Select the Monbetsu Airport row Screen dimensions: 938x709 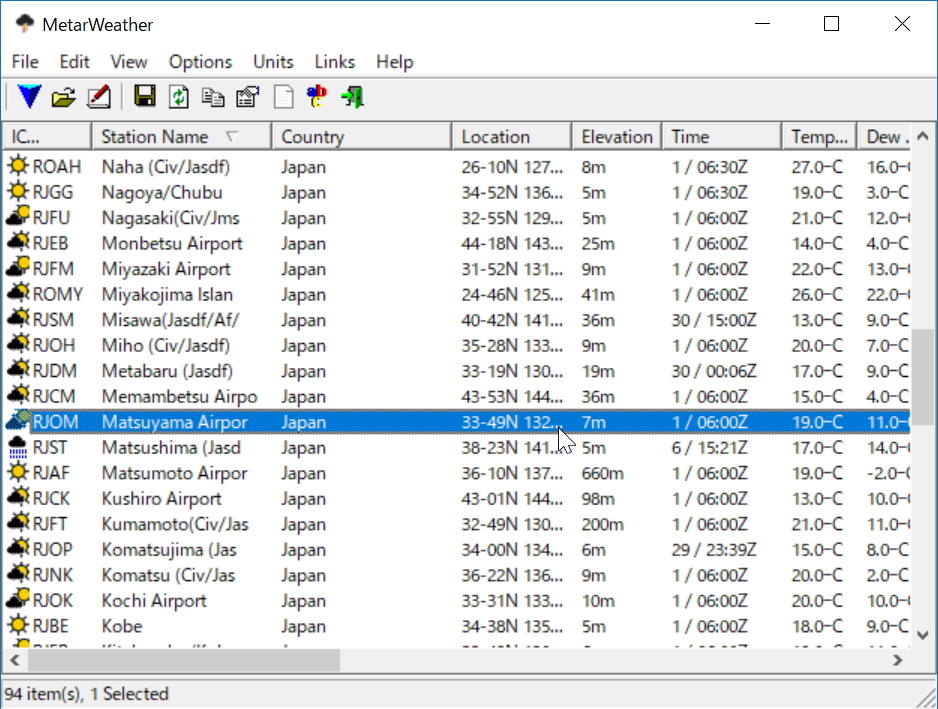(x=457, y=243)
